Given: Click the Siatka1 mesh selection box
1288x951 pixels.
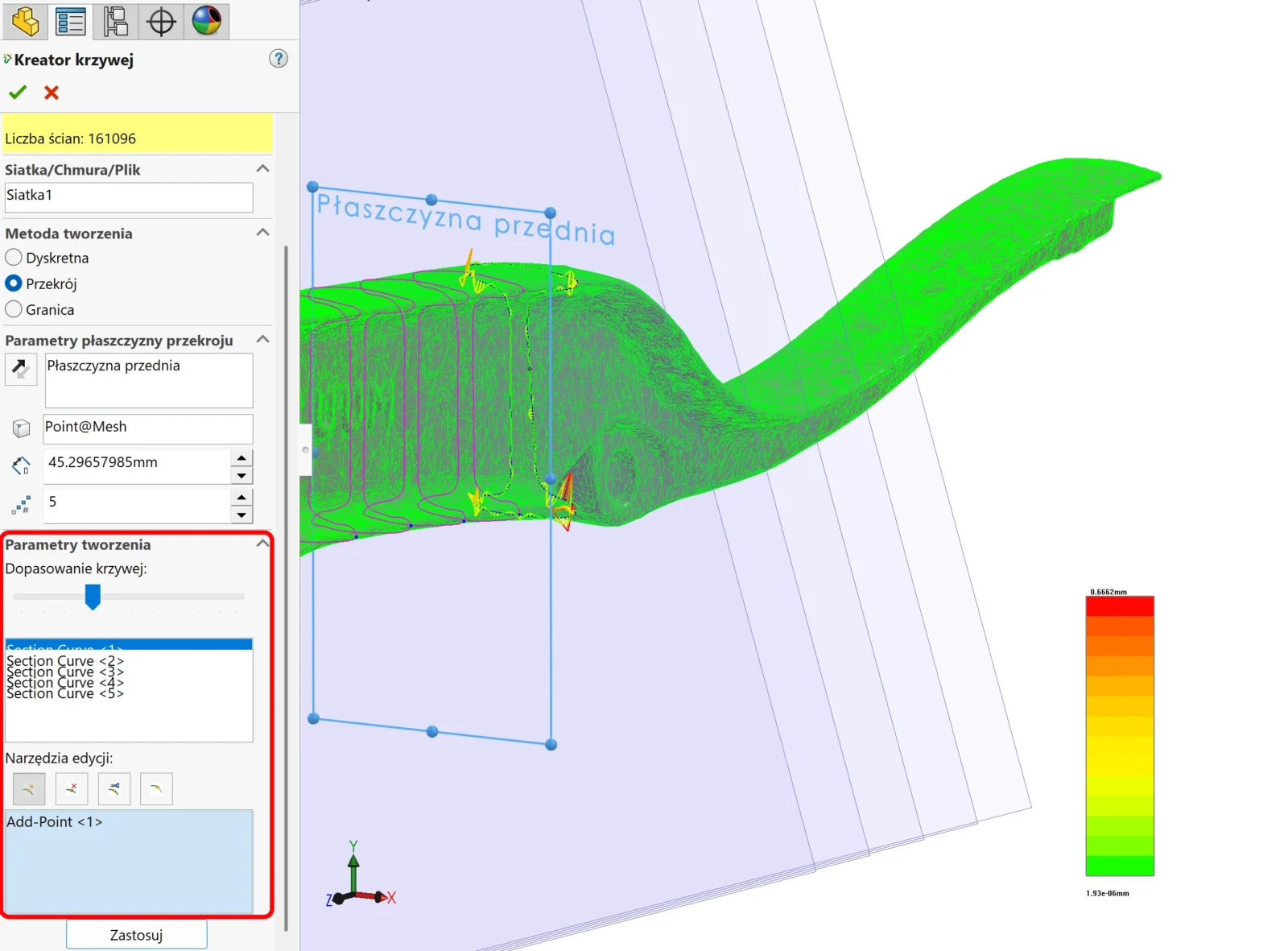Looking at the screenshot, I should [x=129, y=197].
